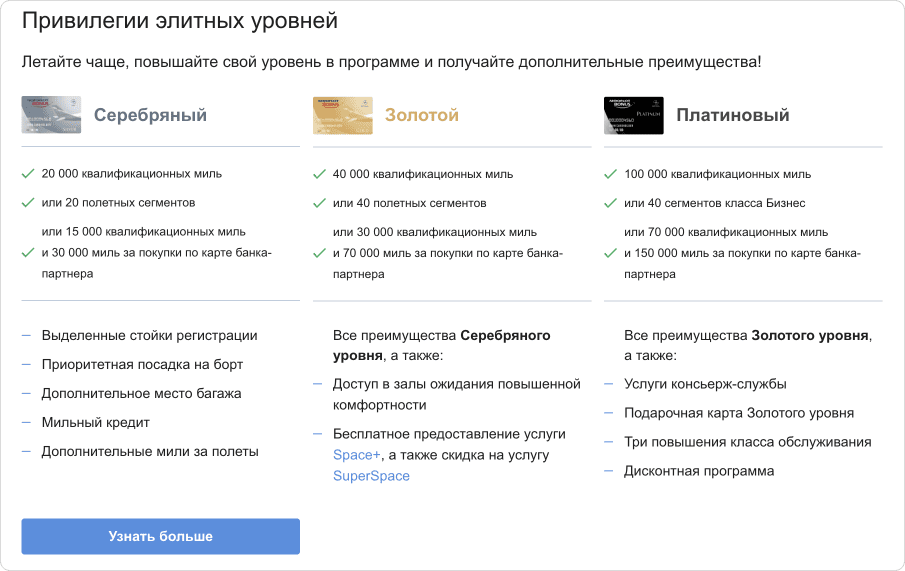This screenshot has height=571, width=905.
Task: Click the black Platinum card image
Action: [633, 115]
